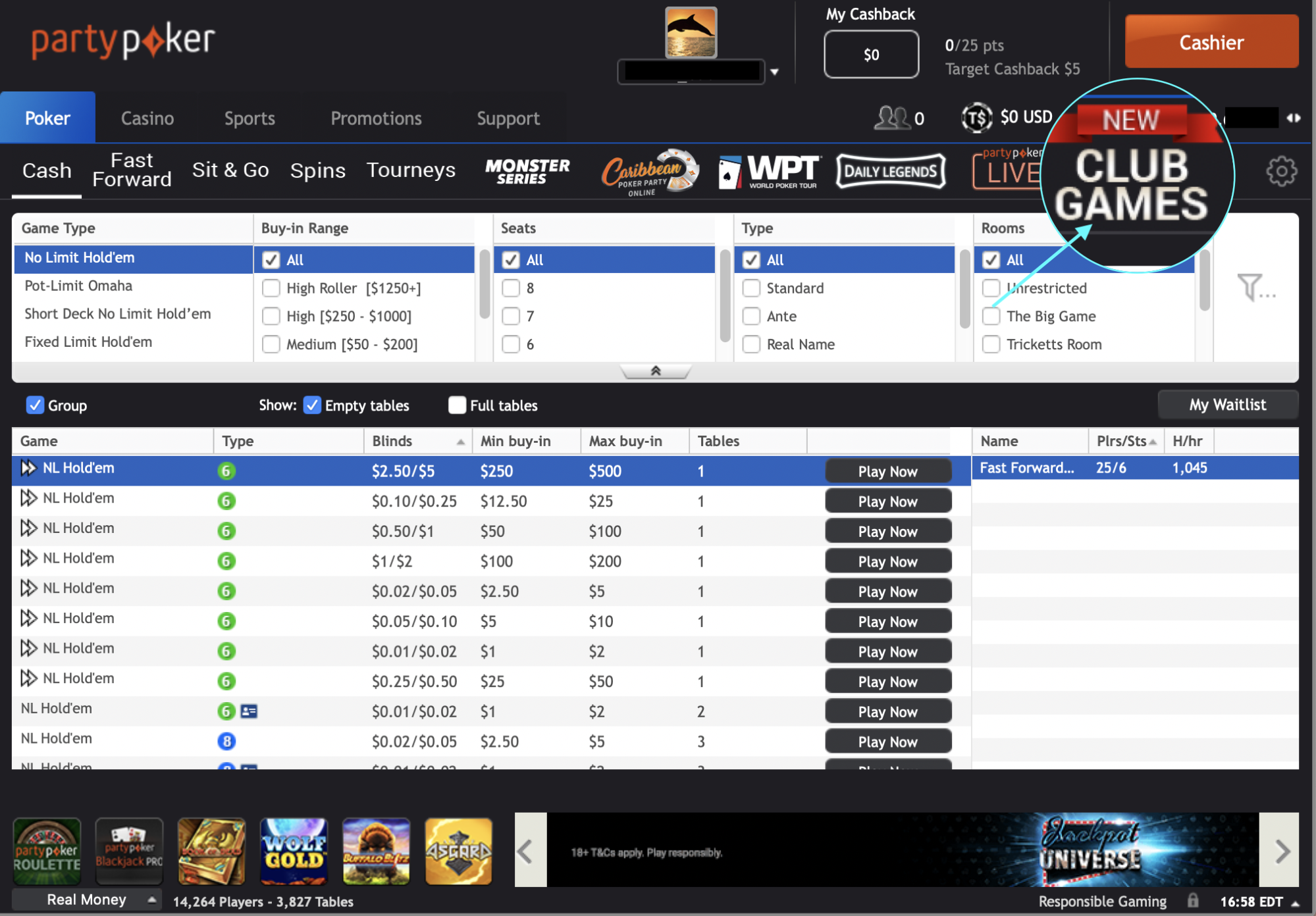Sort by the Blinds column header

(418, 441)
